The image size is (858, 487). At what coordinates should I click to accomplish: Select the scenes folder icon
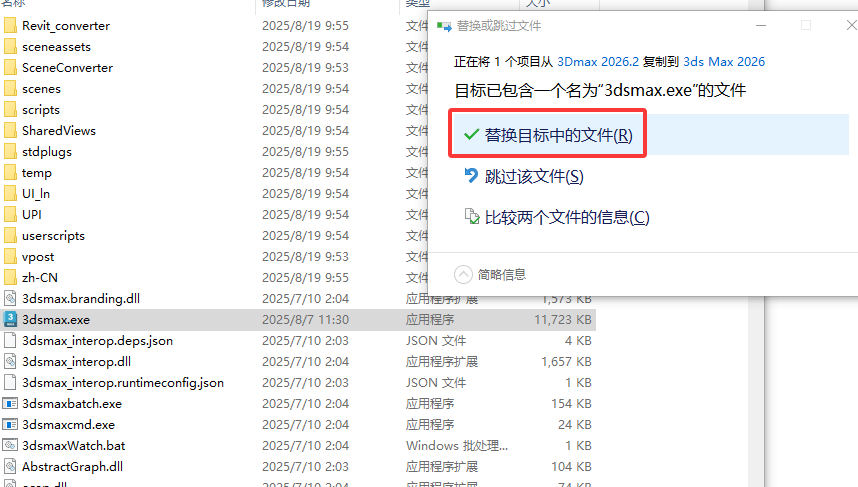10,88
